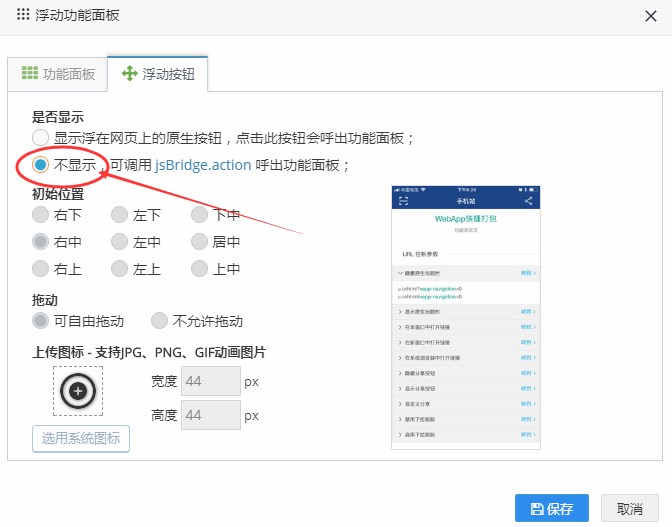Expand 在新窗口中打开链接 row in preview
This screenshot has width=672, height=527.
click(x=466, y=342)
